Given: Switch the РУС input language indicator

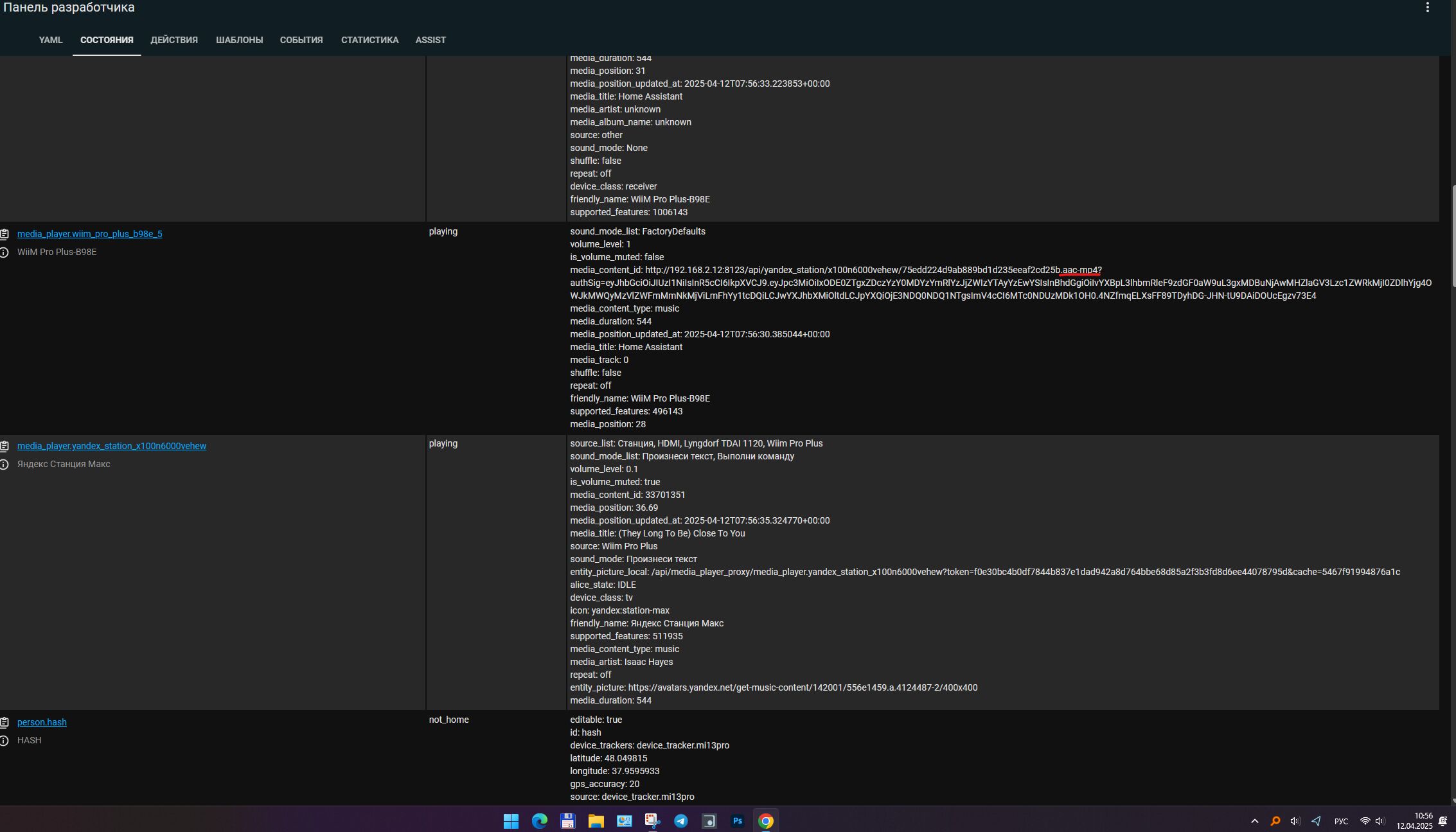Looking at the screenshot, I should click(x=1341, y=821).
